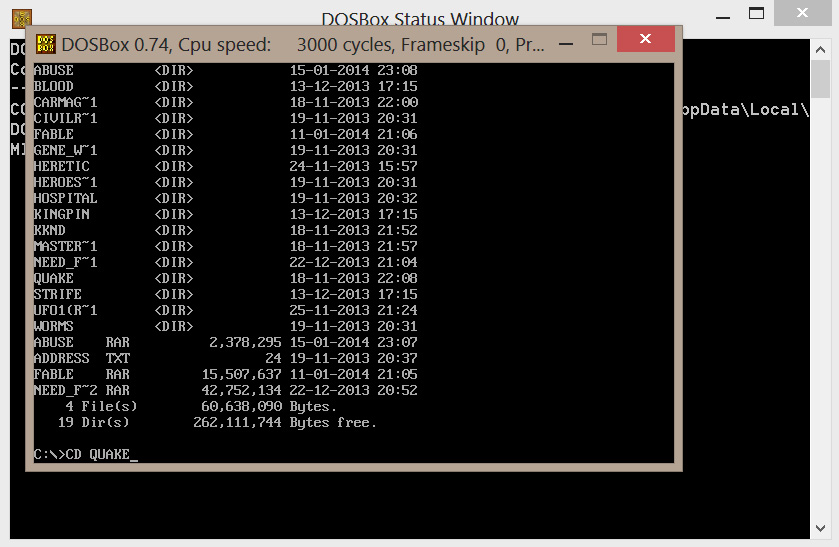Click the date 18-11-2013 22:08
Image resolution: width=839 pixels, height=547 pixels.
(x=354, y=278)
